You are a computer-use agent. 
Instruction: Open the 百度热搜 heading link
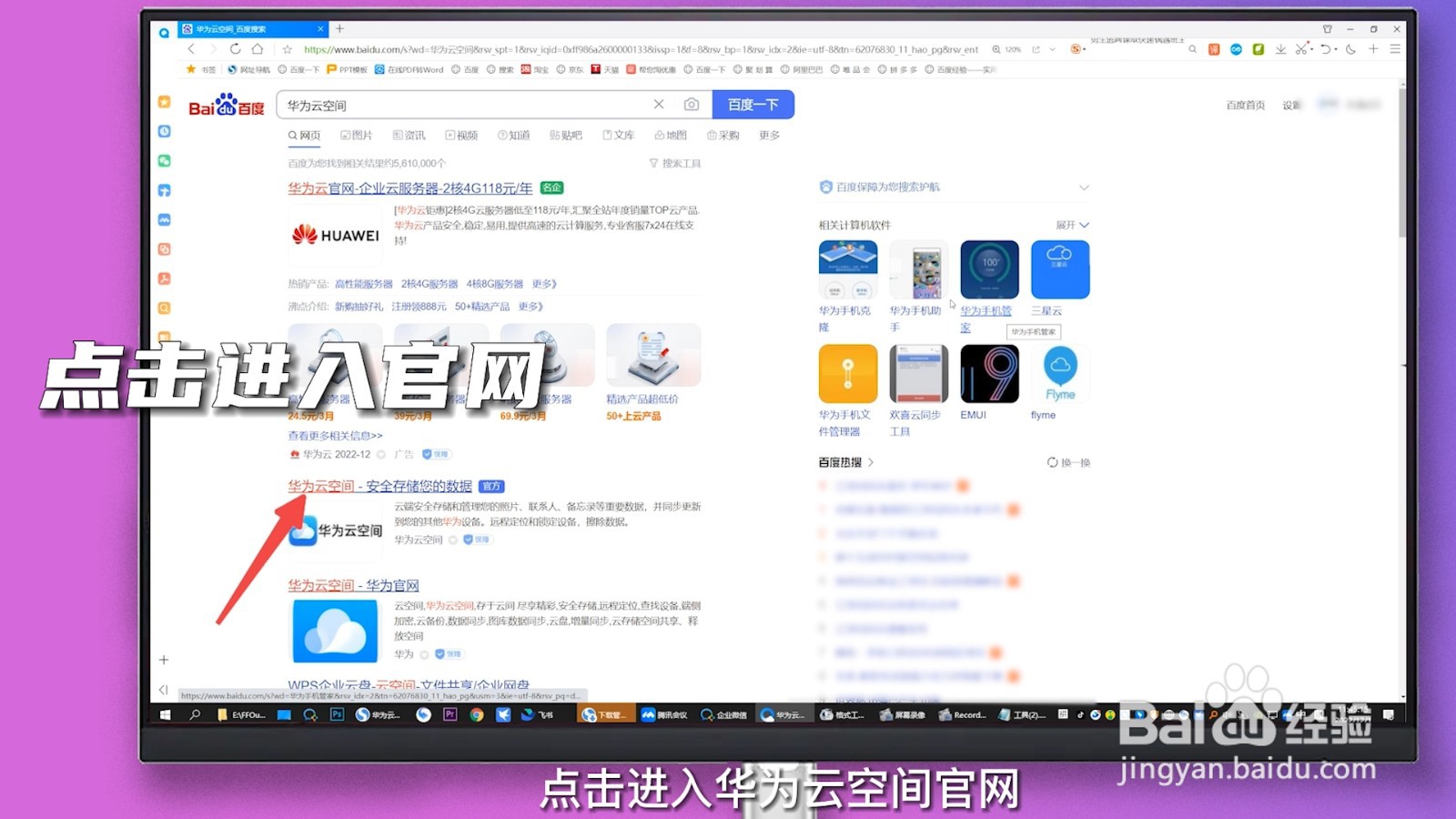pyautogui.click(x=845, y=462)
